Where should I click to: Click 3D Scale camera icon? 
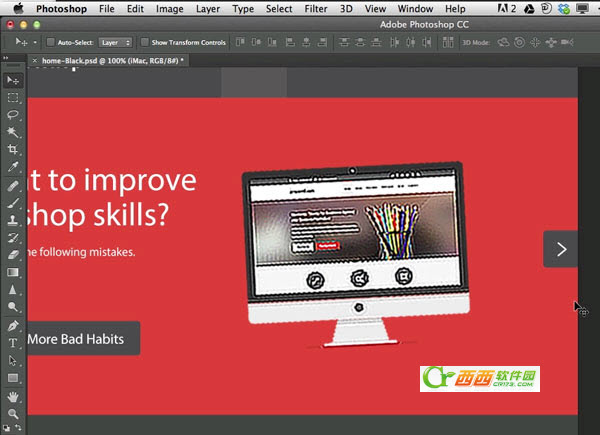coord(567,42)
